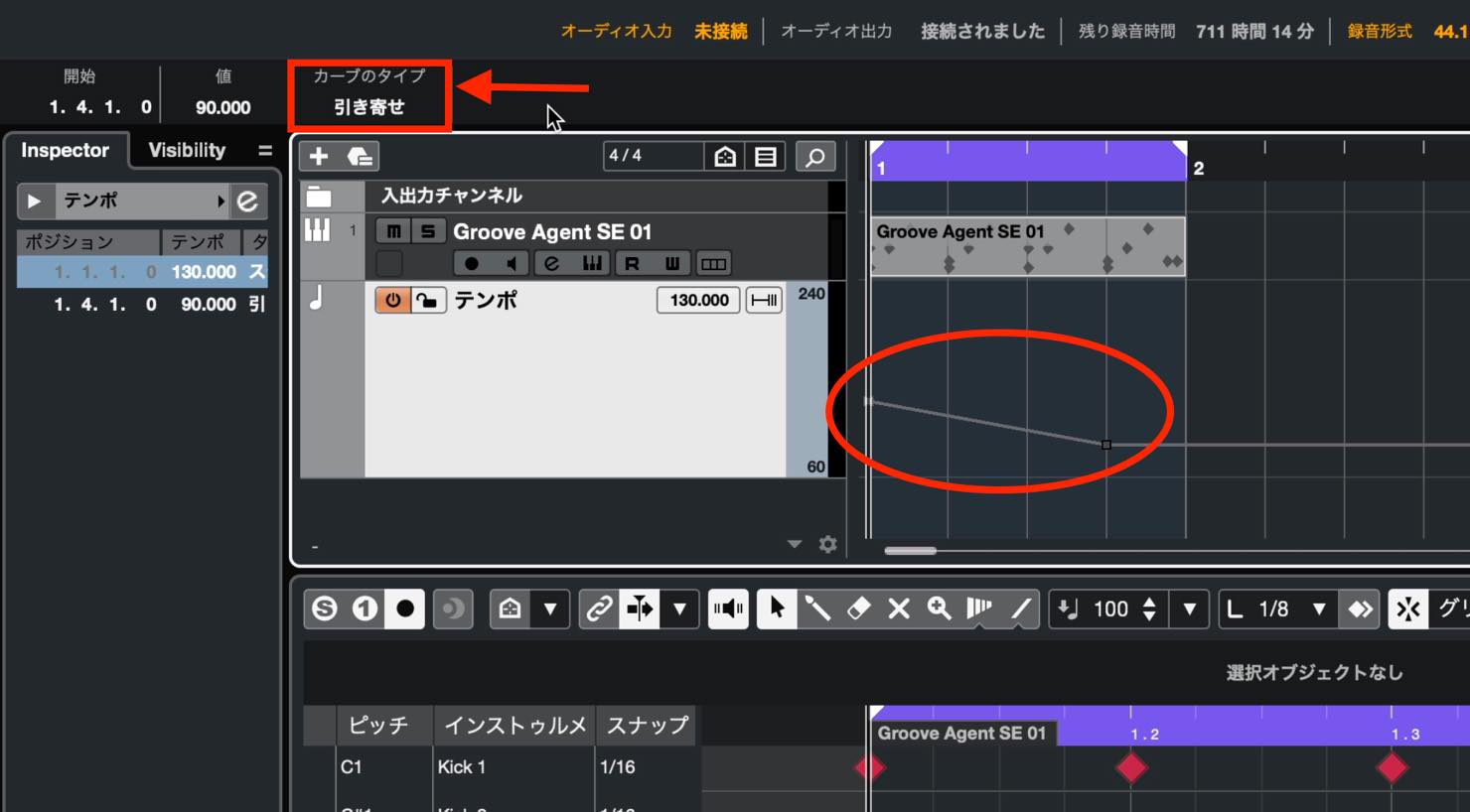Solo the Groove Agent SE 01 track

[x=428, y=231]
